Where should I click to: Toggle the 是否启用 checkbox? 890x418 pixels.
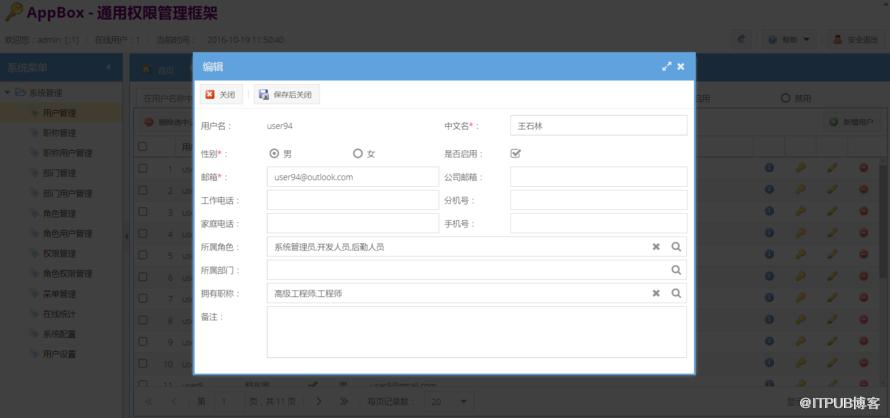pos(515,153)
